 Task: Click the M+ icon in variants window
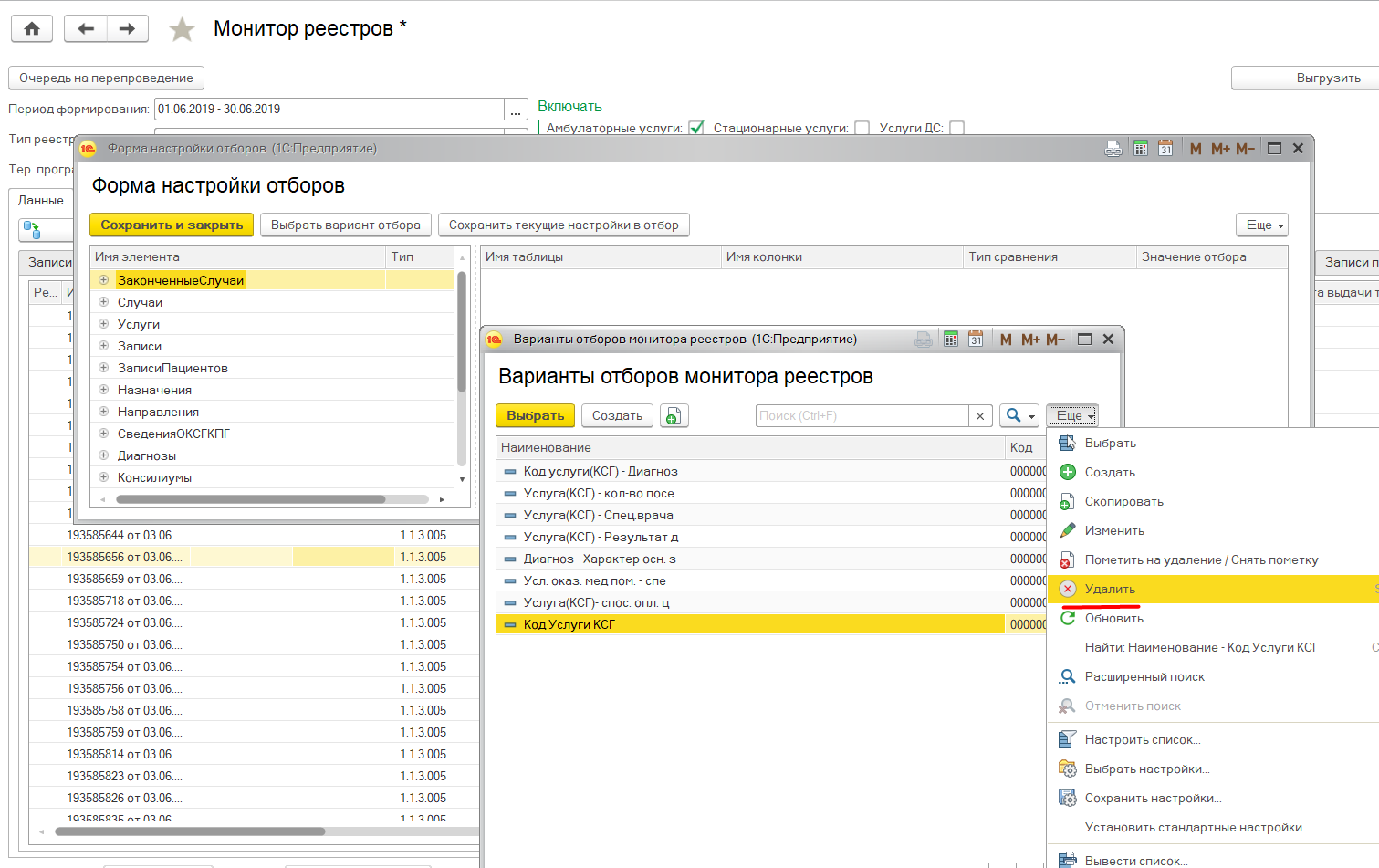click(x=1030, y=340)
